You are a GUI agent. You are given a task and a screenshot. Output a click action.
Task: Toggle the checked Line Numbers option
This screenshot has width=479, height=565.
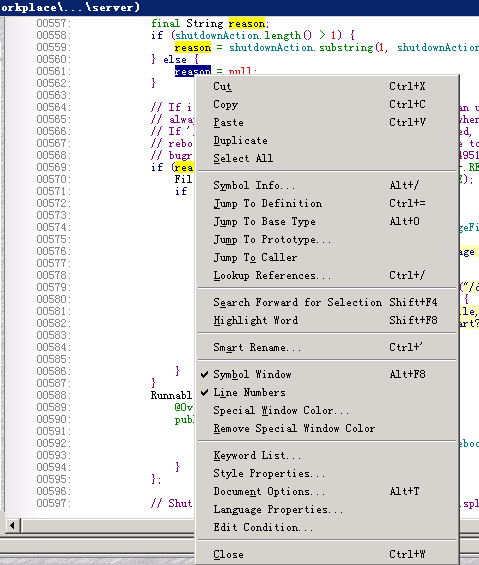click(327, 393)
